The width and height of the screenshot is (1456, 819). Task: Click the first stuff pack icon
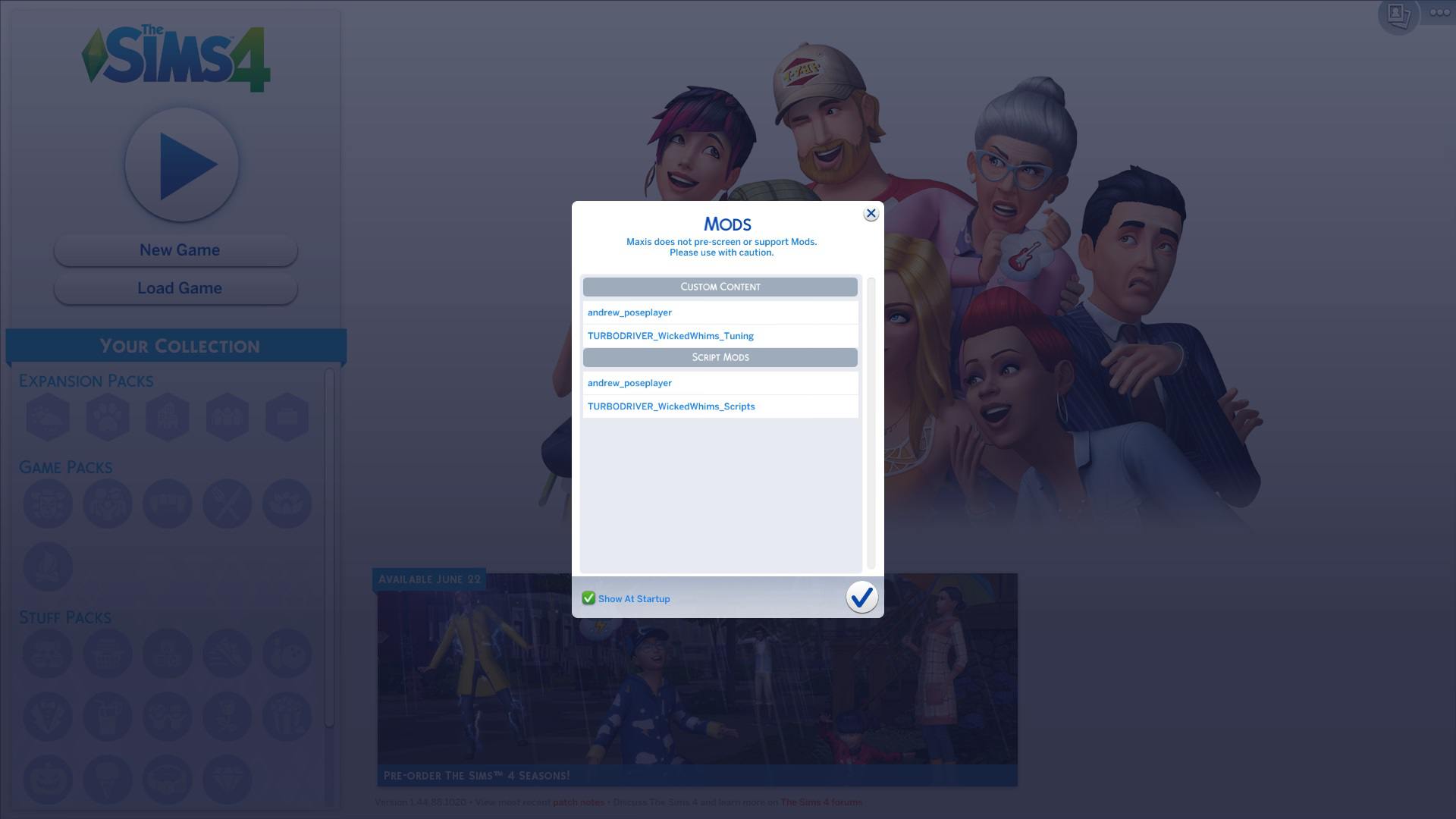coord(48,654)
